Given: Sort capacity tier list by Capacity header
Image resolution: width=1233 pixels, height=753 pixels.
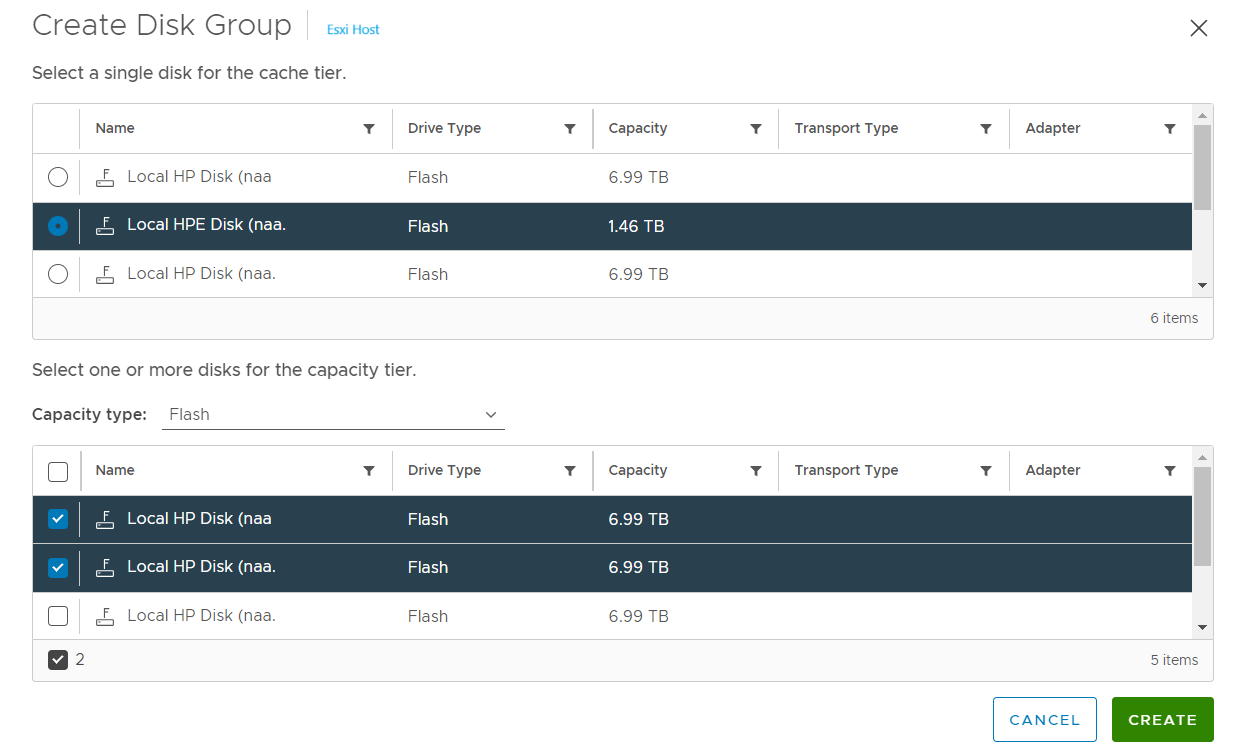Looking at the screenshot, I should click(638, 470).
